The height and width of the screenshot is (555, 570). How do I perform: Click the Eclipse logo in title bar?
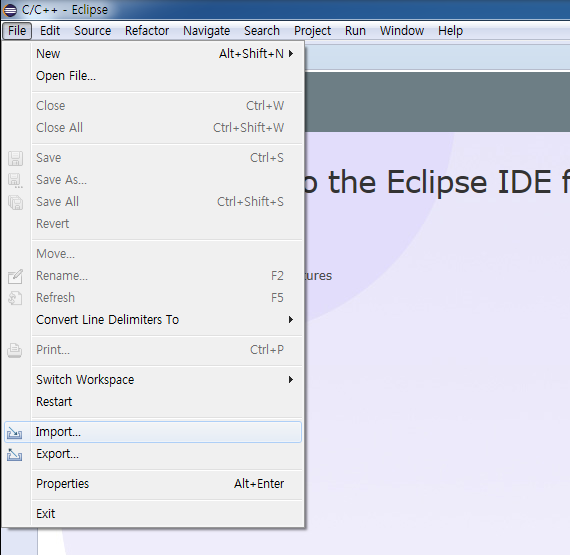(10, 10)
